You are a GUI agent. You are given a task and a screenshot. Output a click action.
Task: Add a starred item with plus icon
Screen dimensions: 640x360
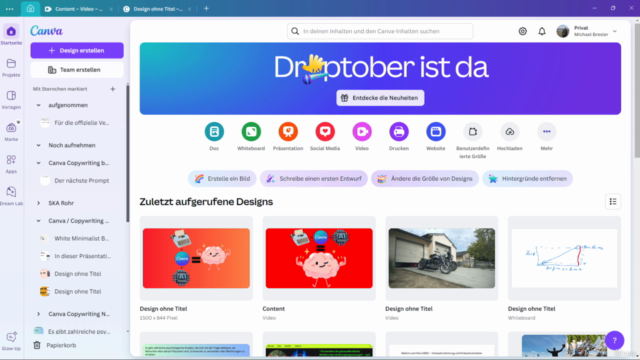coord(113,89)
